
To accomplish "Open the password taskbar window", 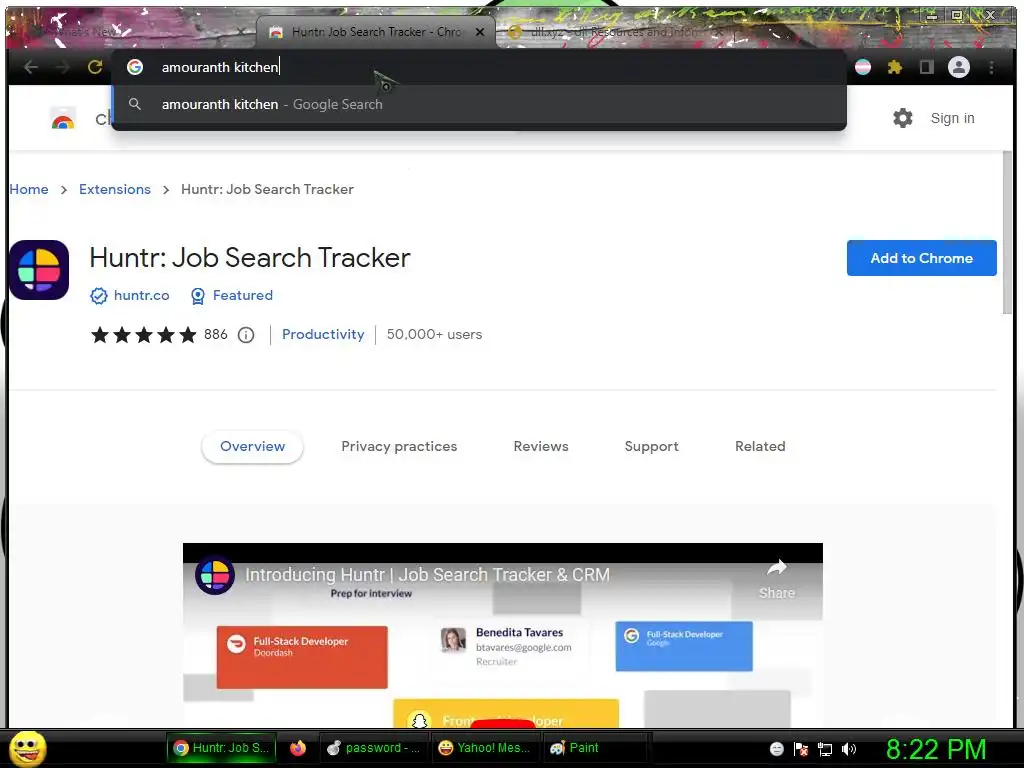I will [374, 748].
